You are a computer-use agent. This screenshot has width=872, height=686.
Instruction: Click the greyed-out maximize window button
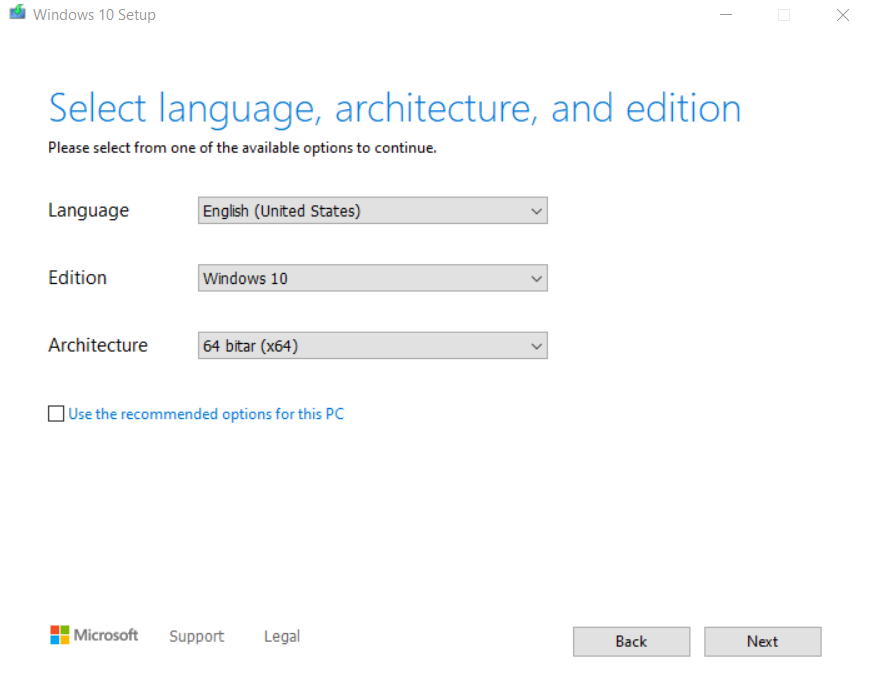pyautogui.click(x=784, y=15)
